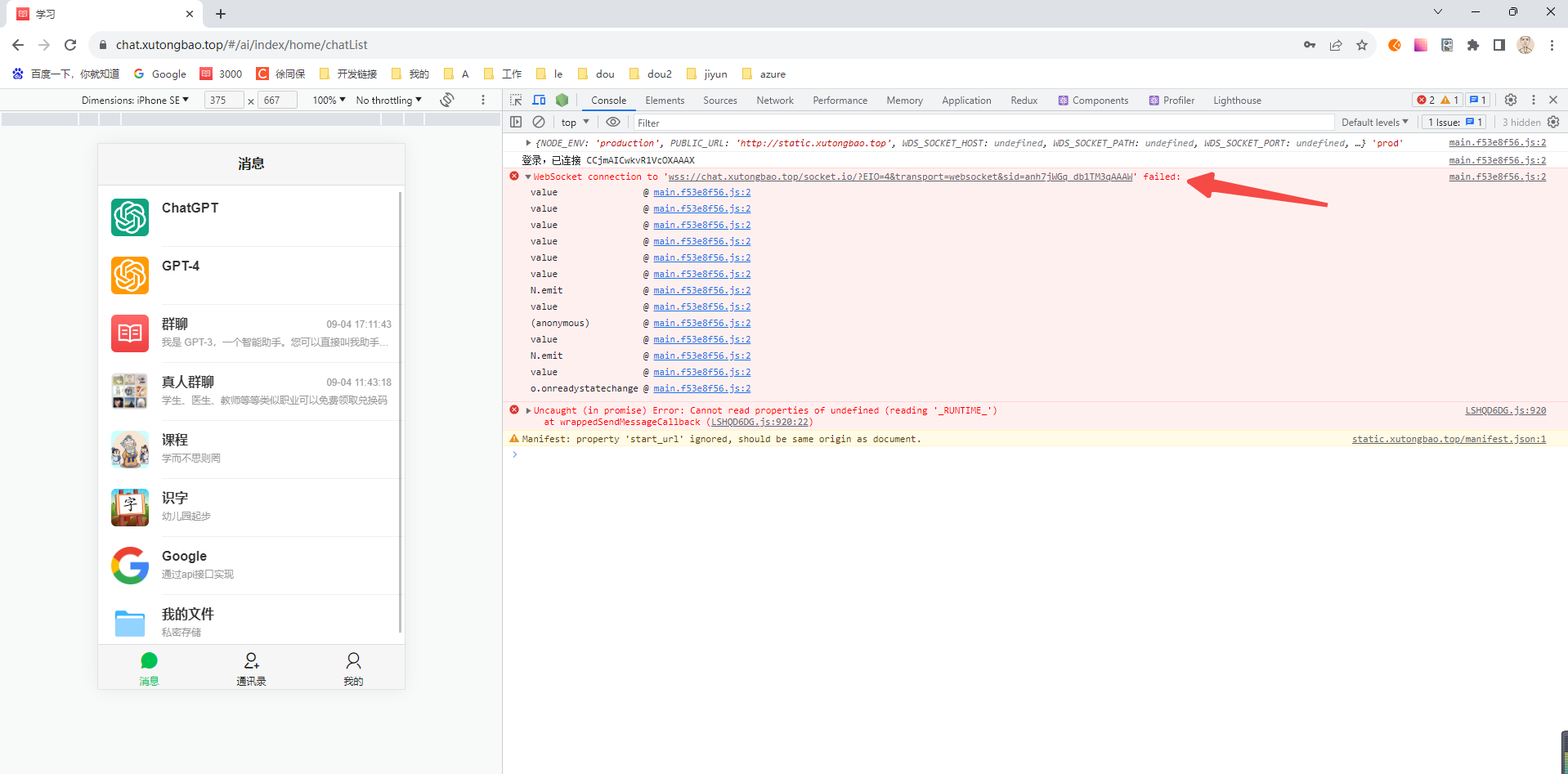The height and width of the screenshot is (774, 1568).
Task: Open the top frame context dropdown
Action: [x=574, y=122]
